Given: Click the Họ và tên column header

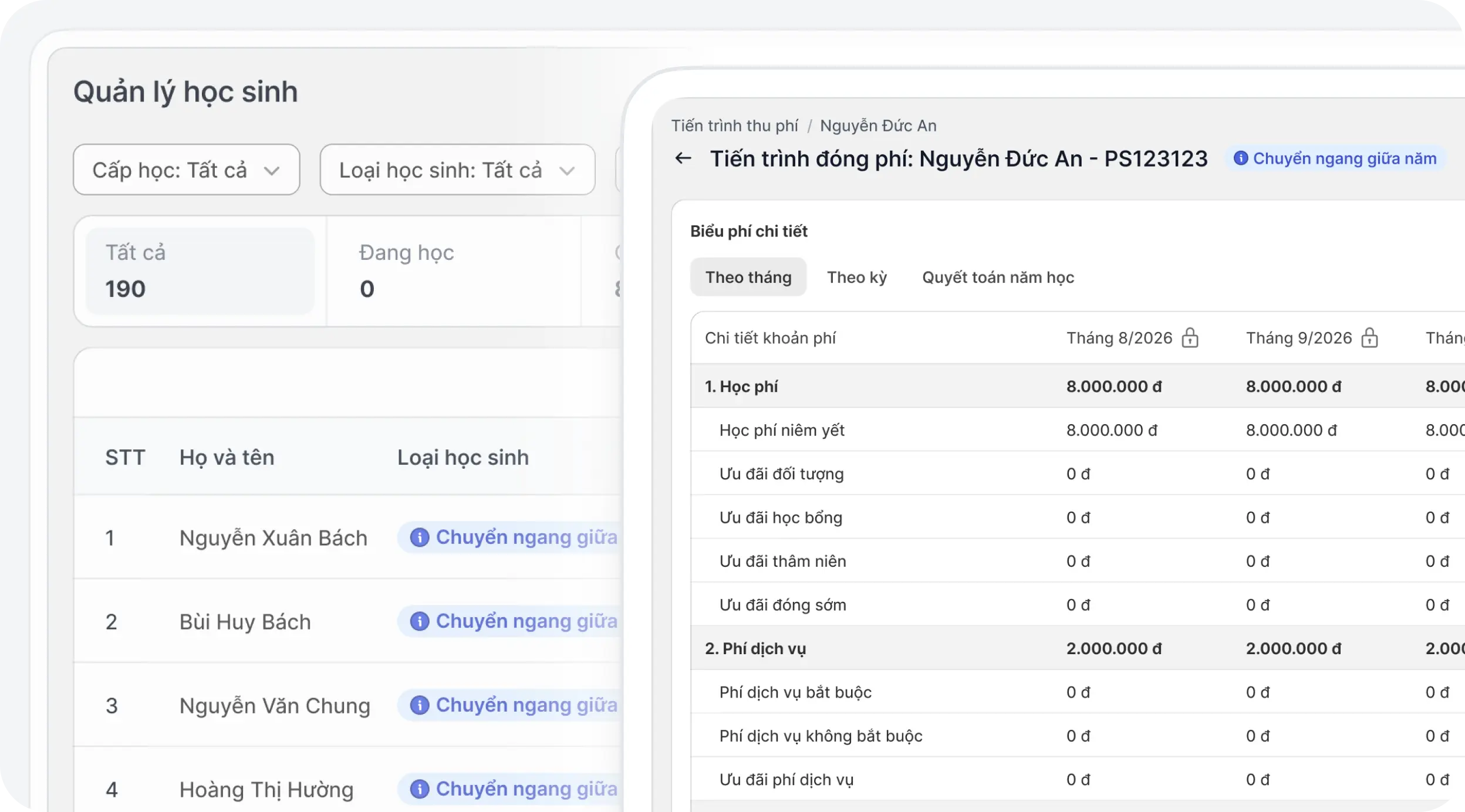Looking at the screenshot, I should (227, 457).
